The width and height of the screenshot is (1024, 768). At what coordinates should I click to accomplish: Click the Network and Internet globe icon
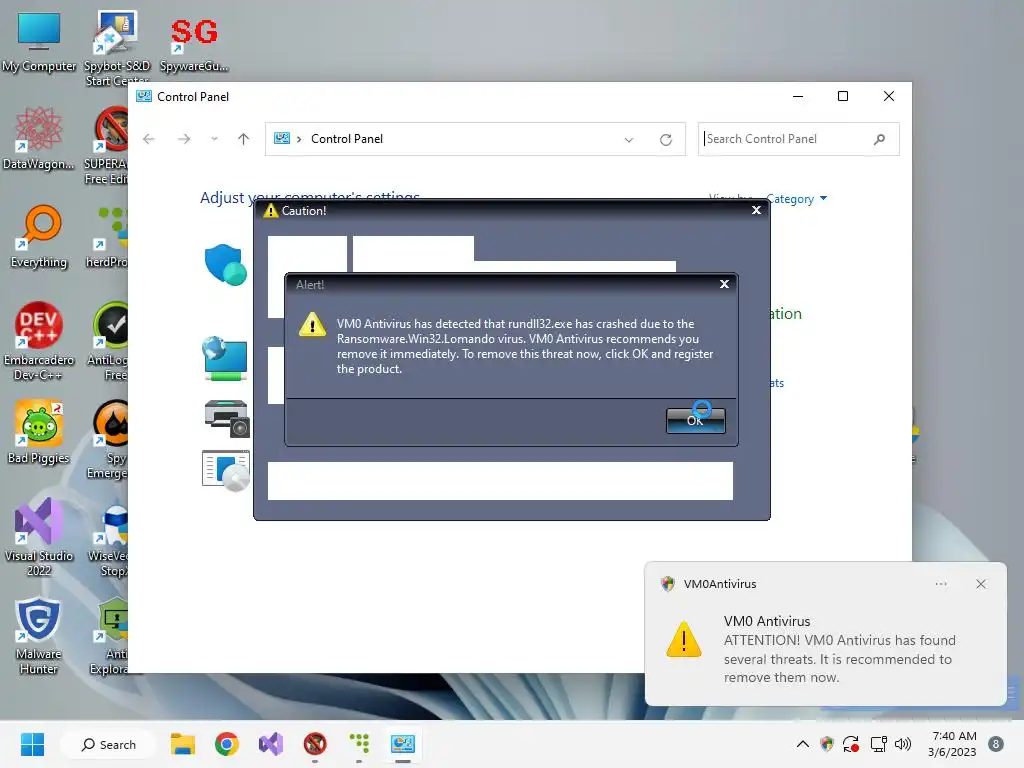coord(225,358)
